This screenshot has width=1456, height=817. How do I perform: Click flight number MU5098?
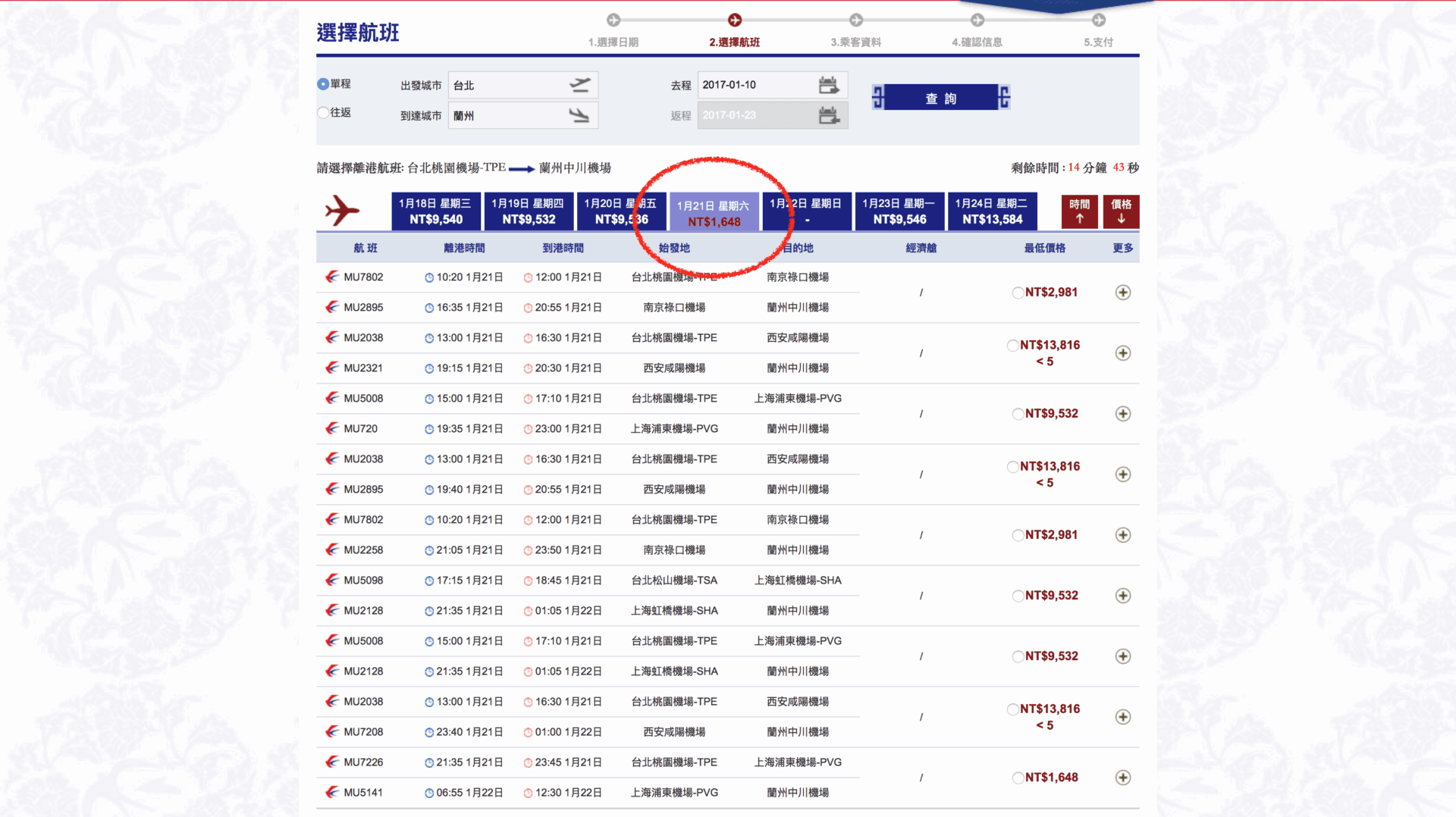(363, 581)
